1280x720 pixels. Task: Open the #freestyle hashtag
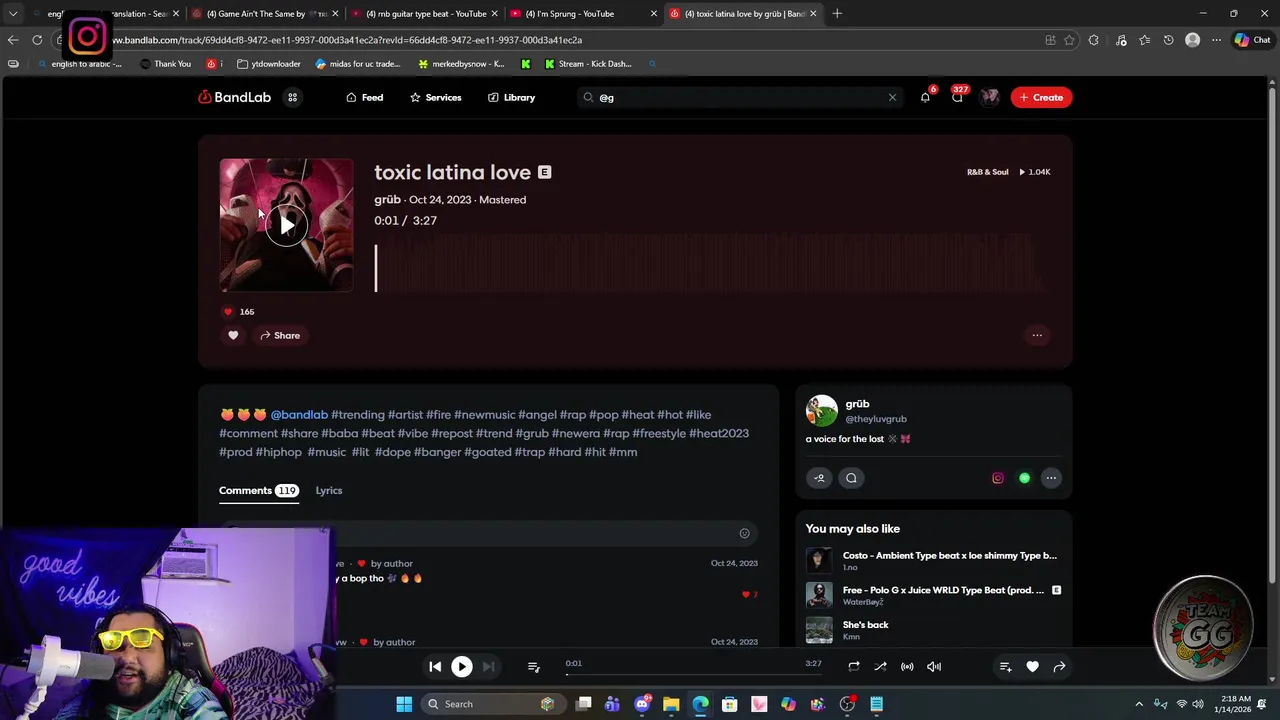659,433
